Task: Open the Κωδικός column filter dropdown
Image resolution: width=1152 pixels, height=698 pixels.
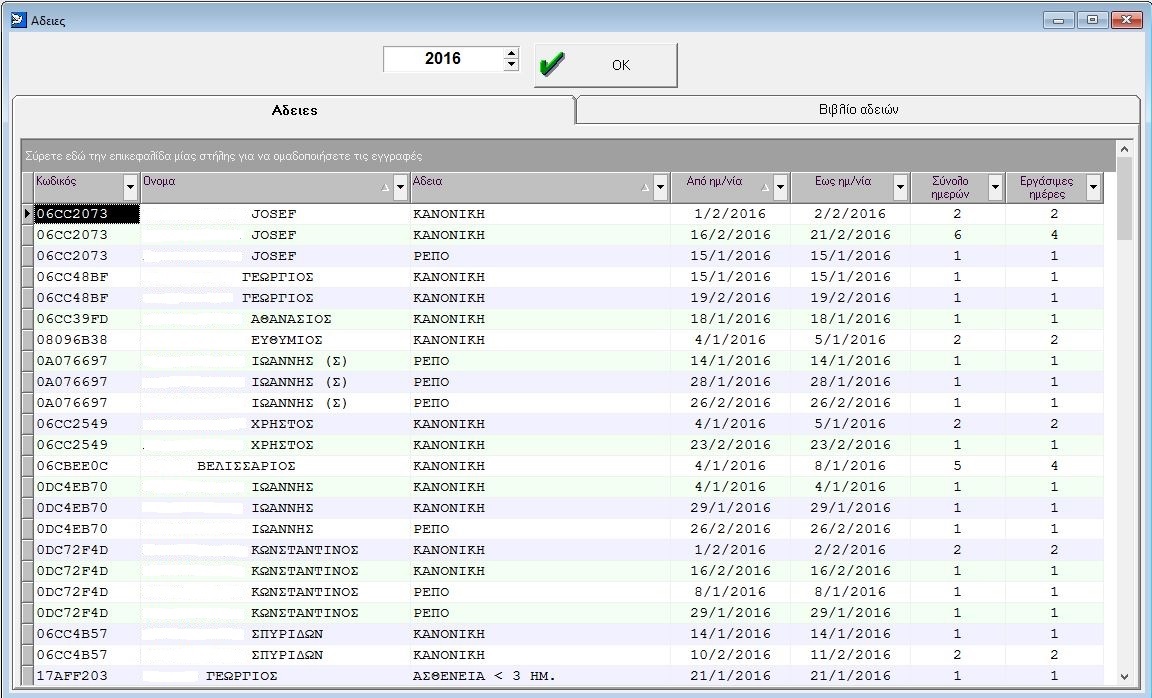Action: (x=130, y=188)
